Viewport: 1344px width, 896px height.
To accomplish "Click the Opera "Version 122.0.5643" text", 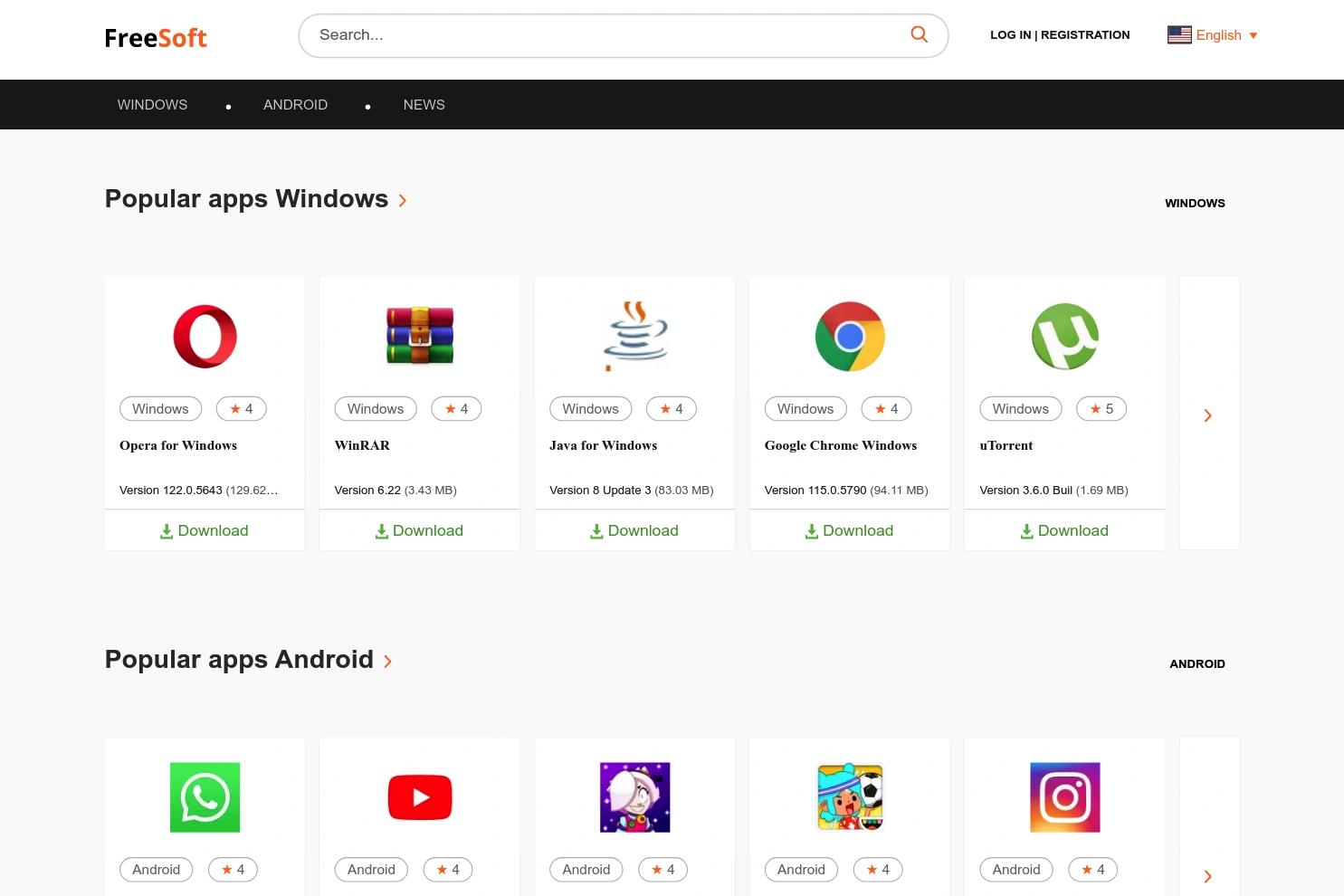I will (x=171, y=491).
